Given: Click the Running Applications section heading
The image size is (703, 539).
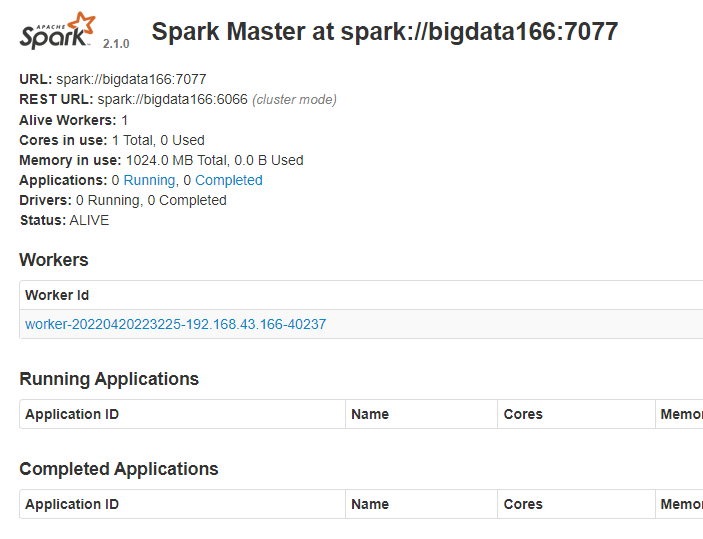Looking at the screenshot, I should click(x=109, y=379).
